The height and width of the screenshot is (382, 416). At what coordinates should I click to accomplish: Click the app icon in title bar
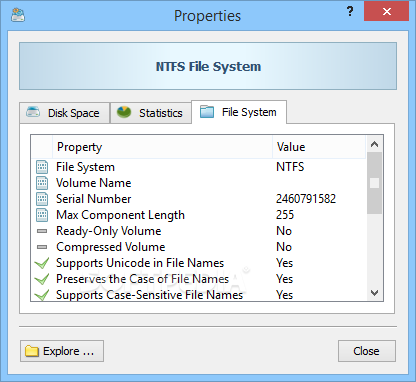click(x=18, y=15)
